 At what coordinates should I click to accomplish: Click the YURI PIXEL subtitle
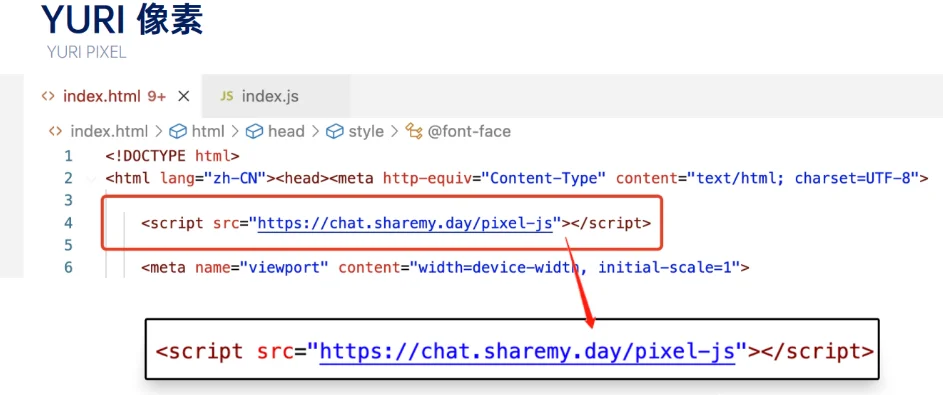point(87,52)
